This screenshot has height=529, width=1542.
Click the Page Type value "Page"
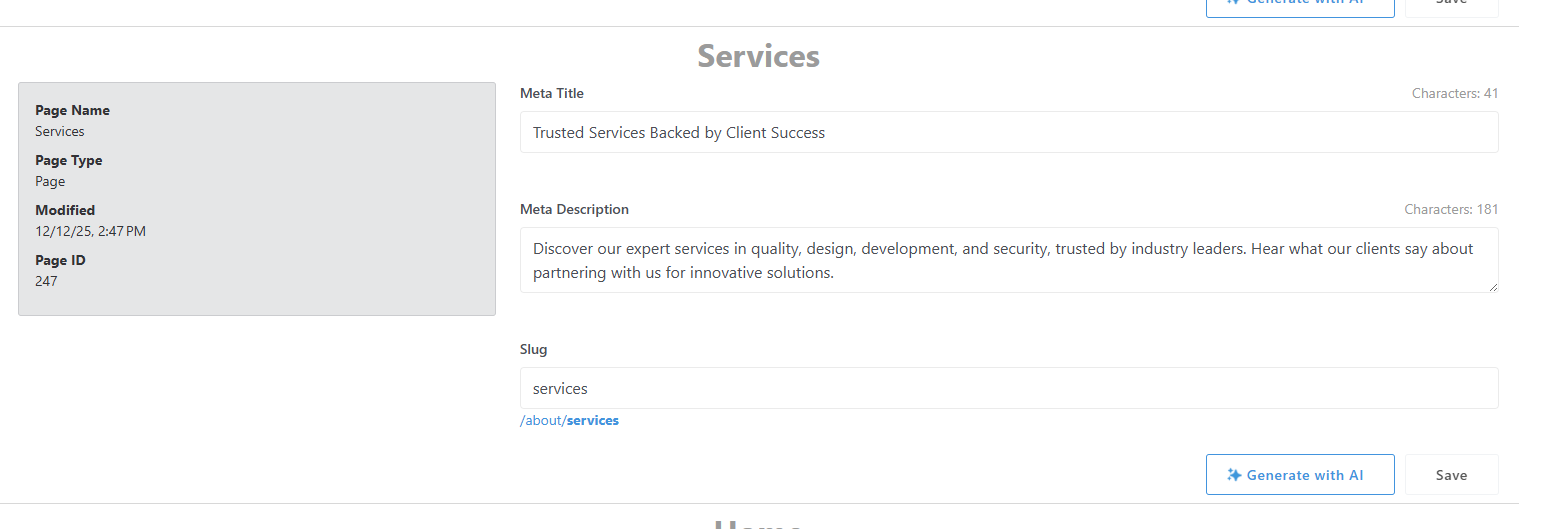click(50, 181)
